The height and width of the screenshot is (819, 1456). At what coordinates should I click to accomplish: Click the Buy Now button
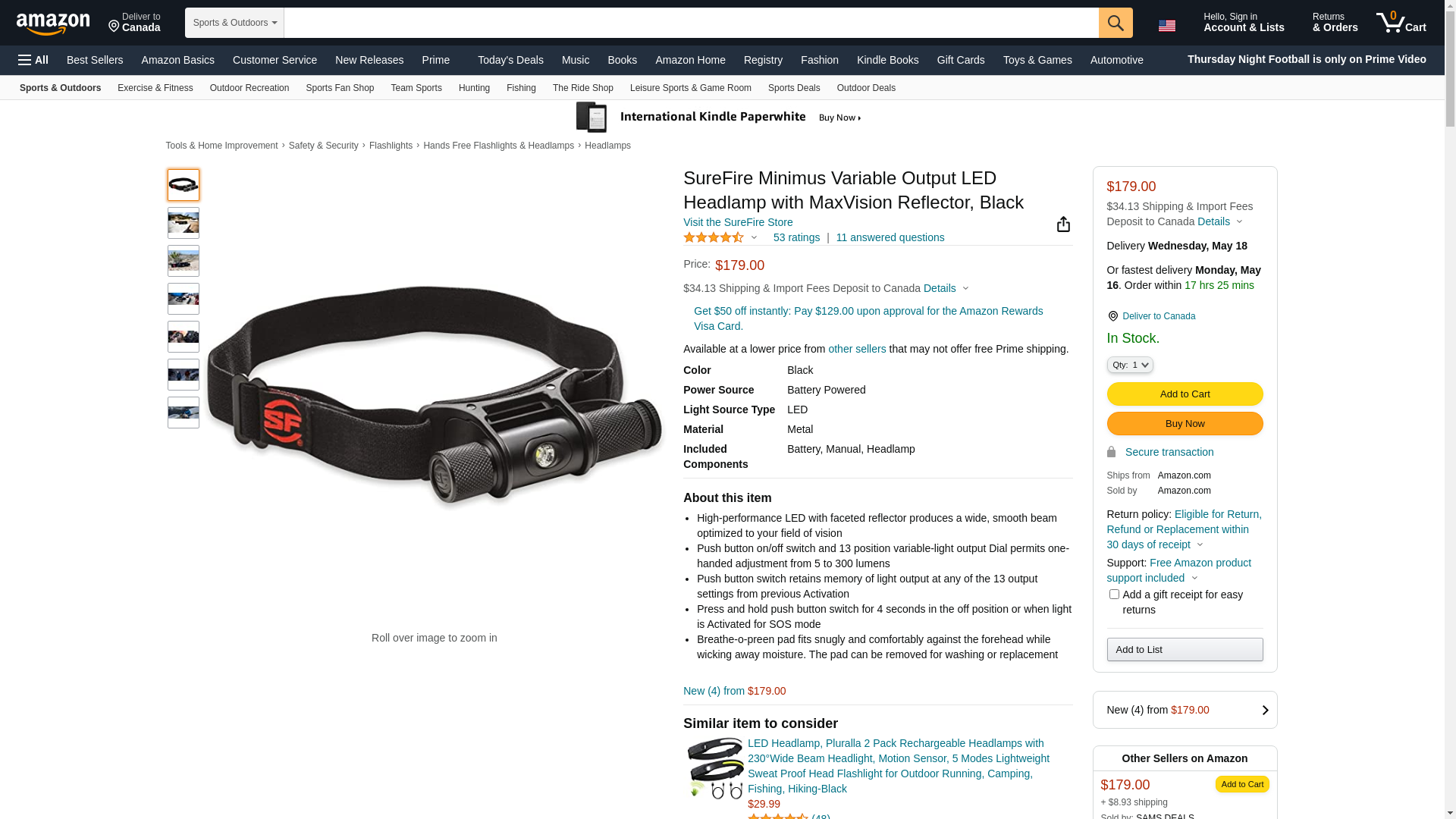click(1185, 423)
